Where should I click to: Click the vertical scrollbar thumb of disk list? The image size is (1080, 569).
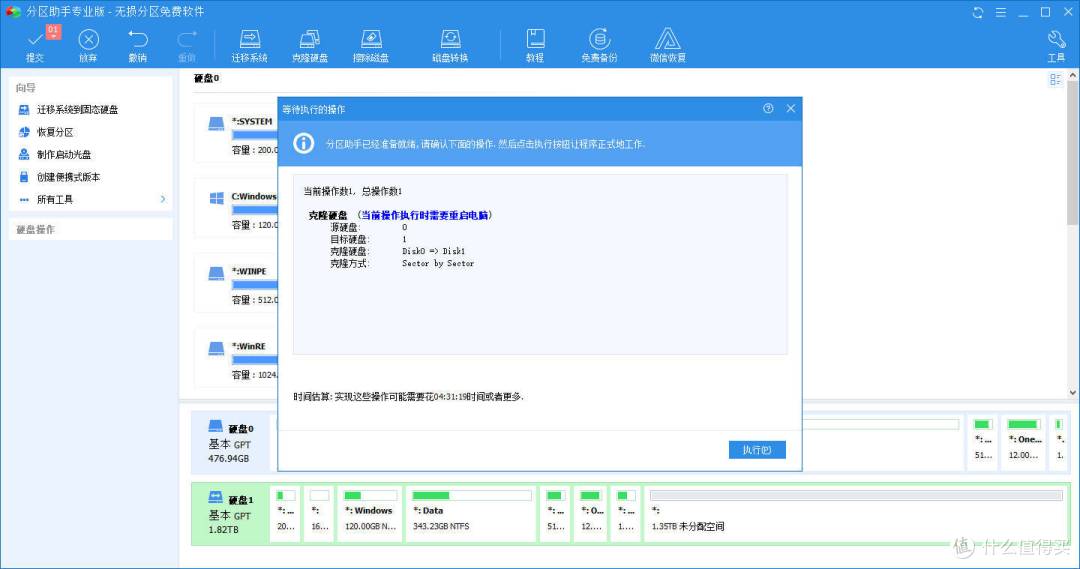(x=1073, y=153)
